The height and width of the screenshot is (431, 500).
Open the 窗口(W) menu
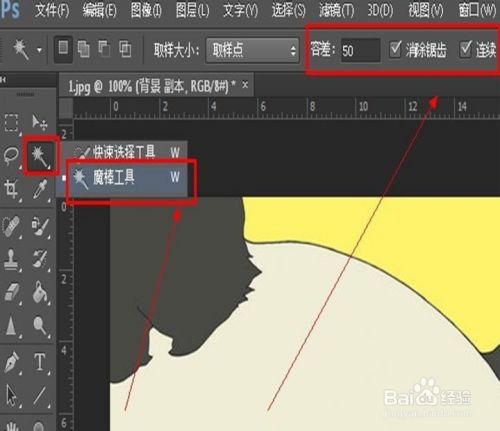pos(477,11)
